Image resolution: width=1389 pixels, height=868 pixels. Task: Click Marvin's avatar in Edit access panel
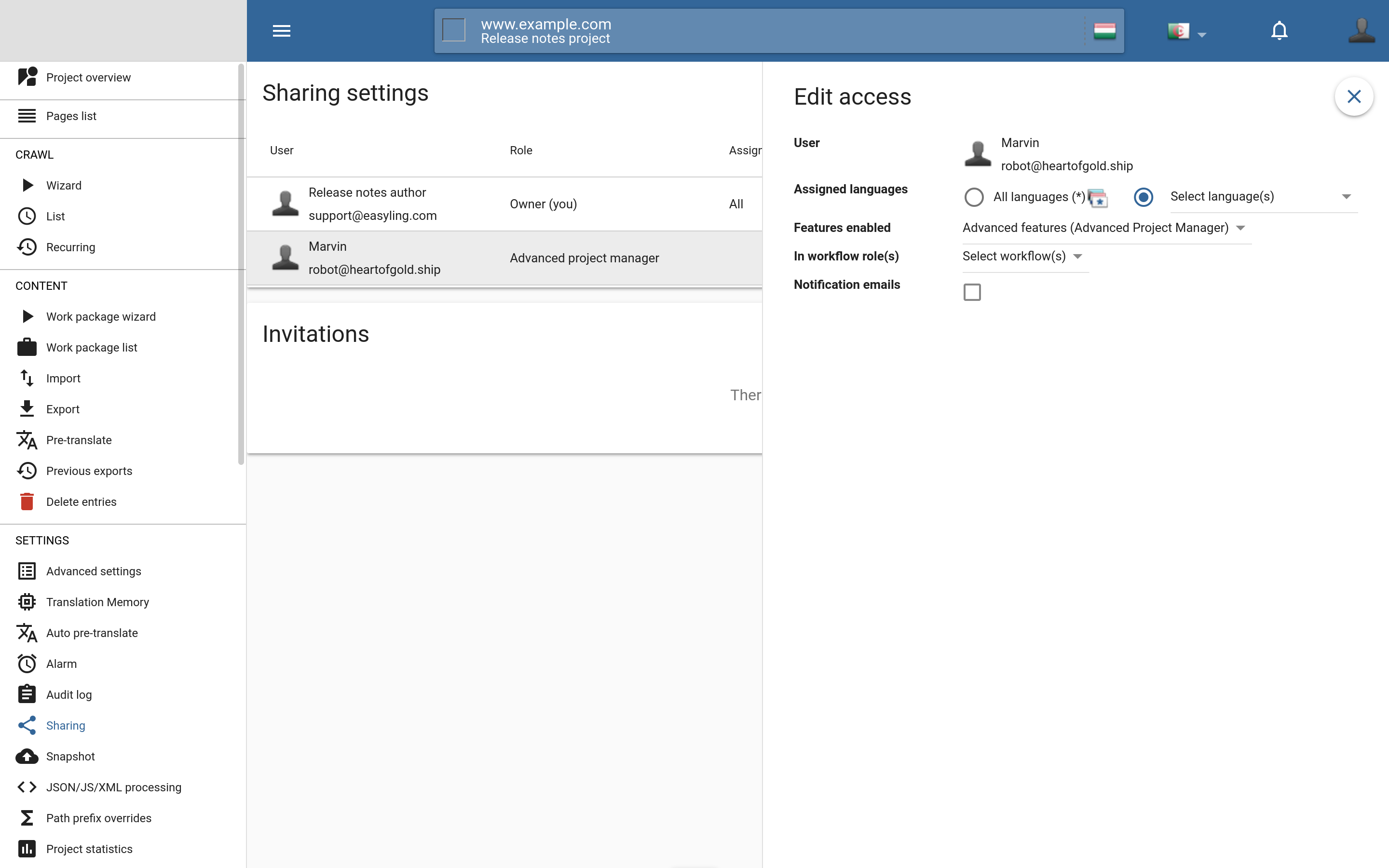coord(978,153)
